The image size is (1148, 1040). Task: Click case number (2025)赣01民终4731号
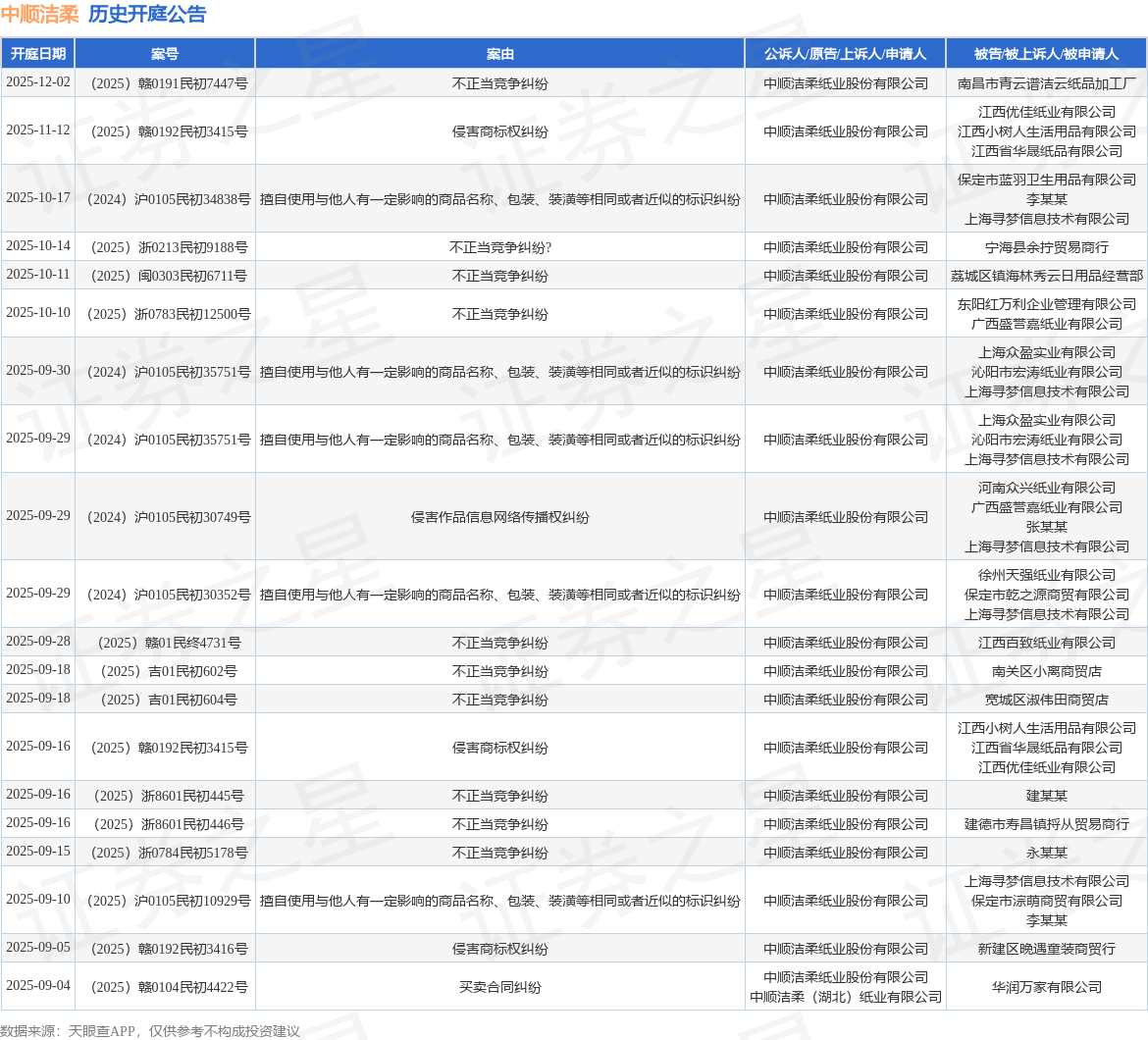coord(169,644)
